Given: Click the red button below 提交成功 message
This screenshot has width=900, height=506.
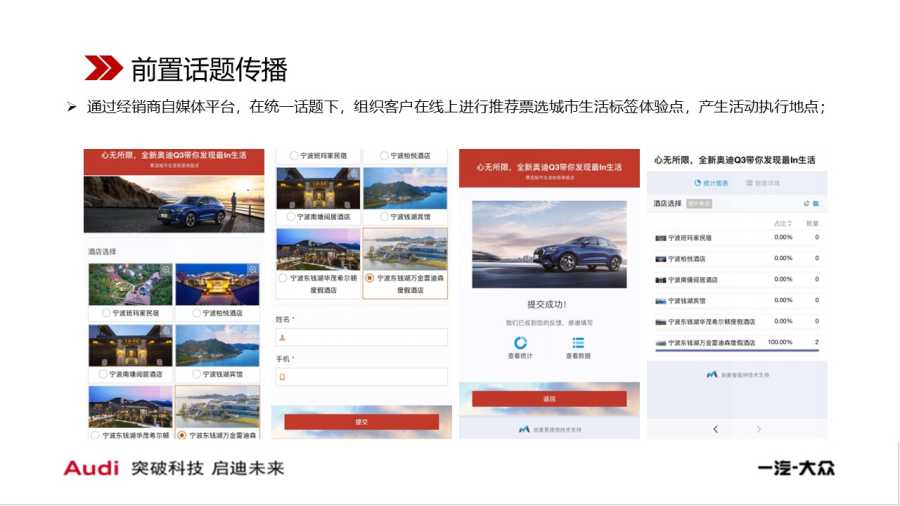Looking at the screenshot, I should (549, 399).
